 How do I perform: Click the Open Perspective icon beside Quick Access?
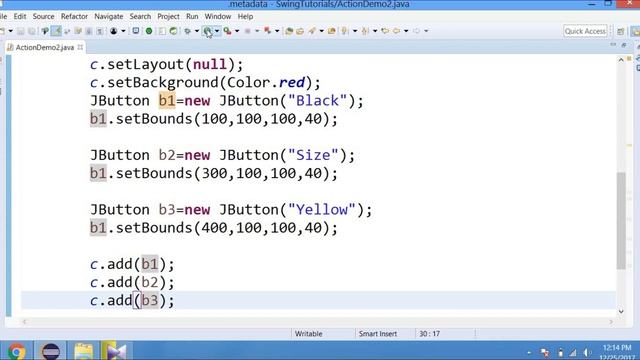pyautogui.click(x=621, y=31)
